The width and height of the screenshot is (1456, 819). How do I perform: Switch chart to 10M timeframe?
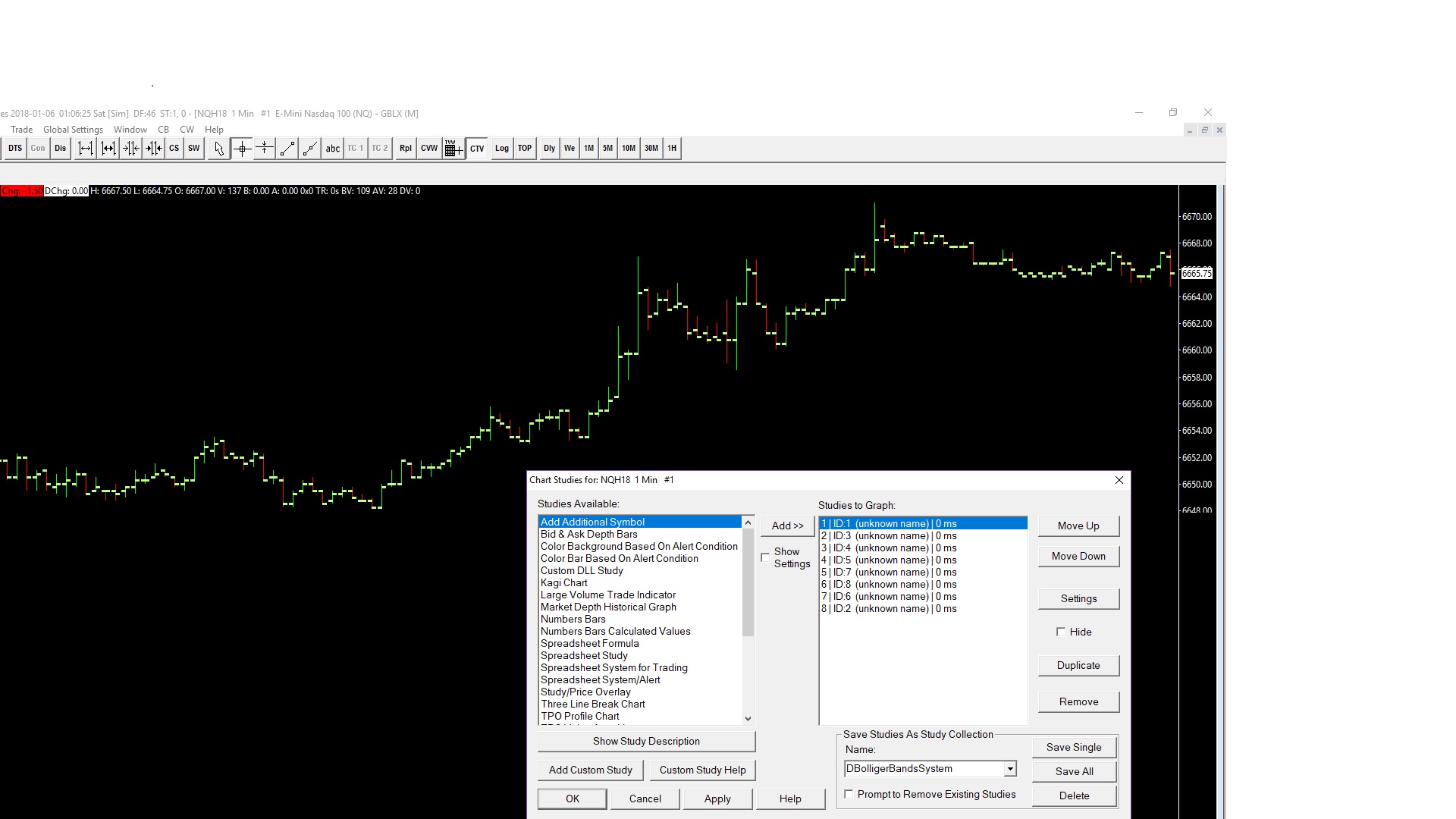629,149
